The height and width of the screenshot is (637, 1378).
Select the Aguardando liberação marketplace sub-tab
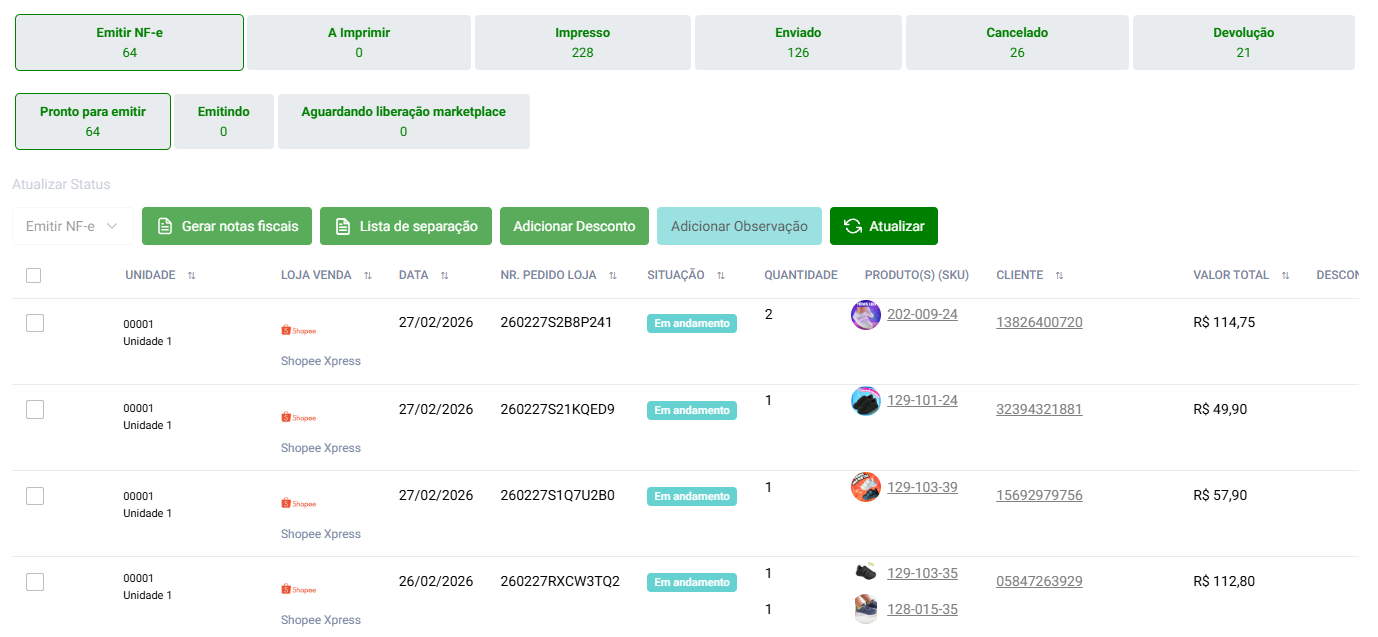[403, 121]
